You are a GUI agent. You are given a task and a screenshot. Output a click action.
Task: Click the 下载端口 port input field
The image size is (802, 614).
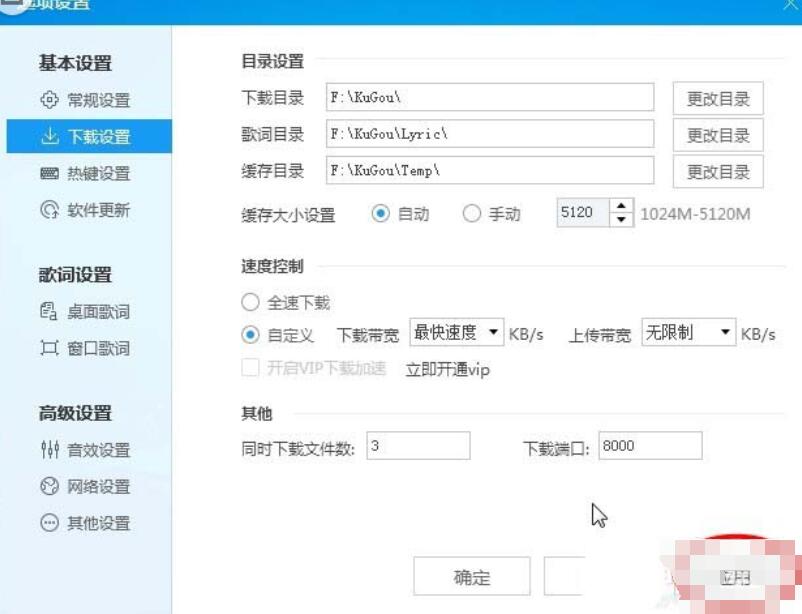click(650, 446)
